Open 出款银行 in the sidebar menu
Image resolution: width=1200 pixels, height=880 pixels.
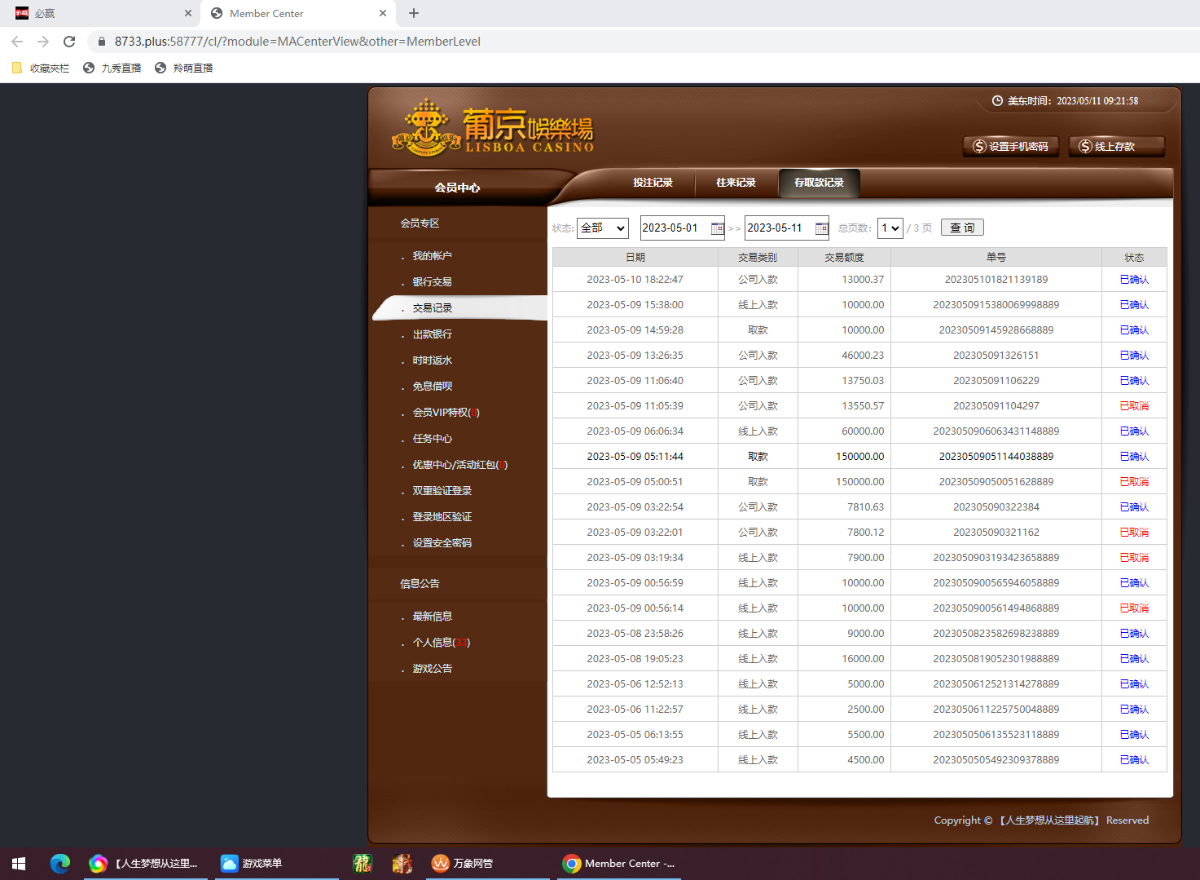point(432,334)
